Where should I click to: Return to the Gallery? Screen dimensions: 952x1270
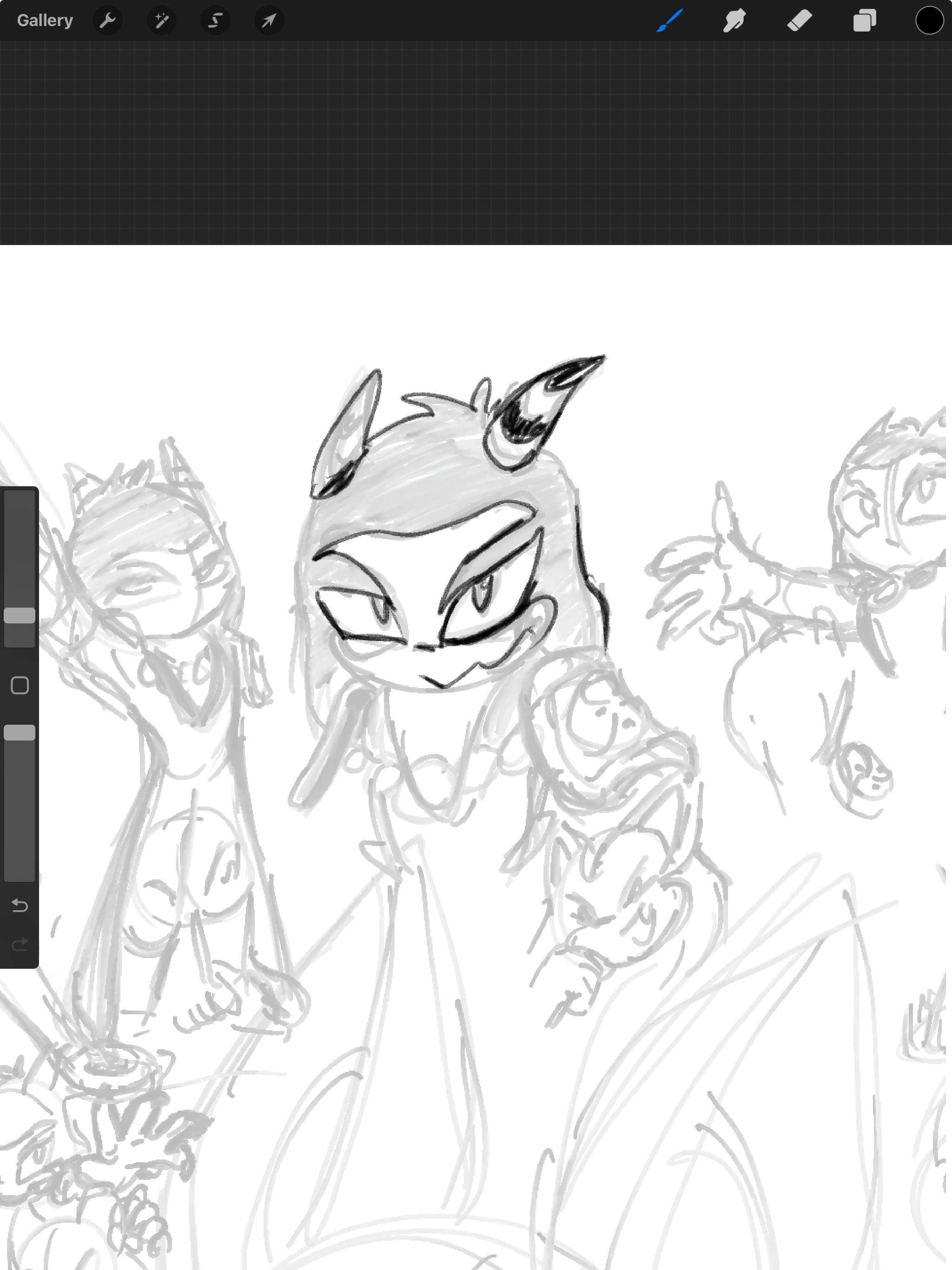pos(45,20)
